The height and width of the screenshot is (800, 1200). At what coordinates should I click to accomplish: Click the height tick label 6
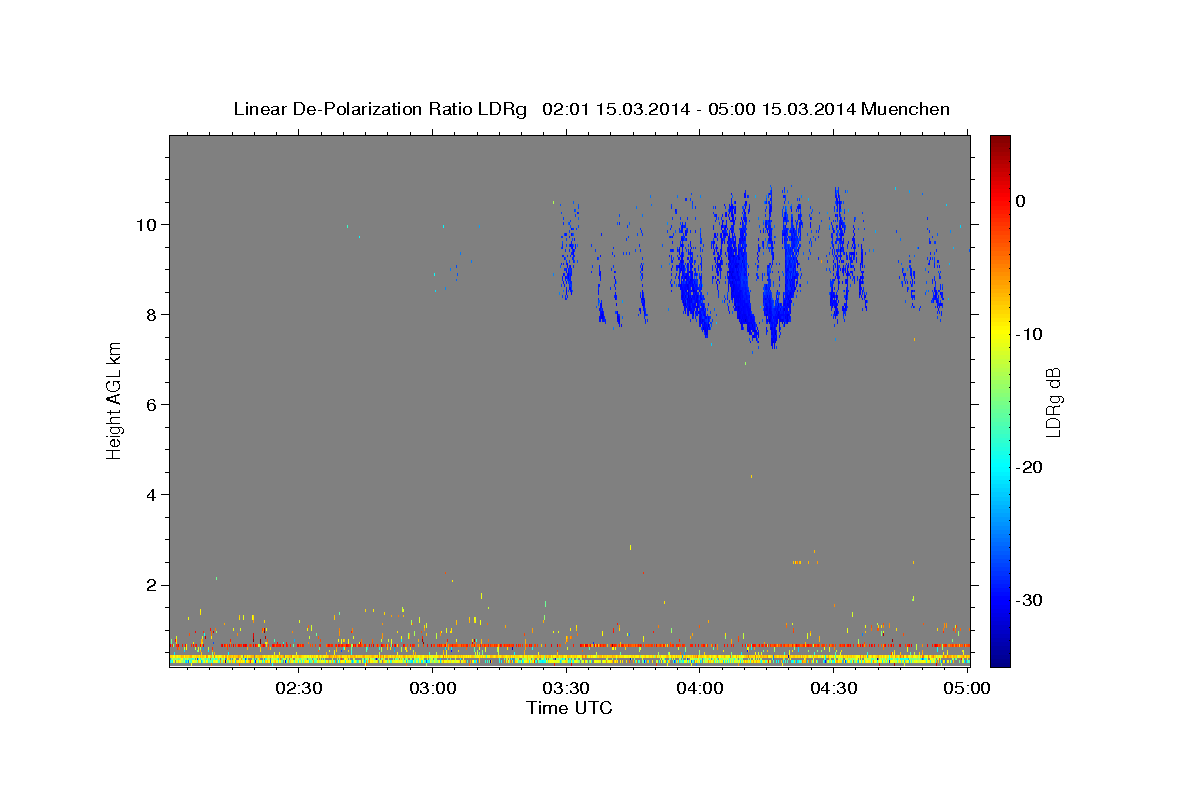(x=154, y=404)
